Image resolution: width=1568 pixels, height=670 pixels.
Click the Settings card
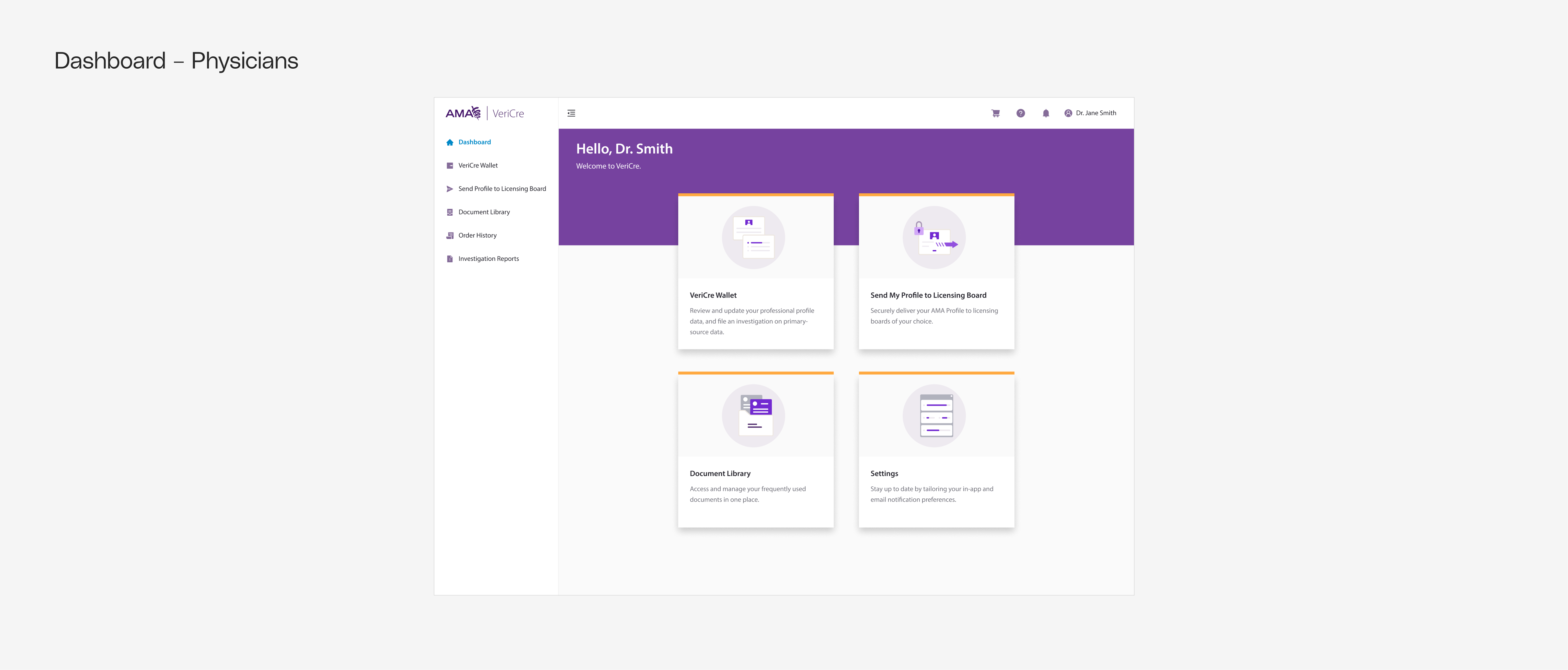point(936,450)
